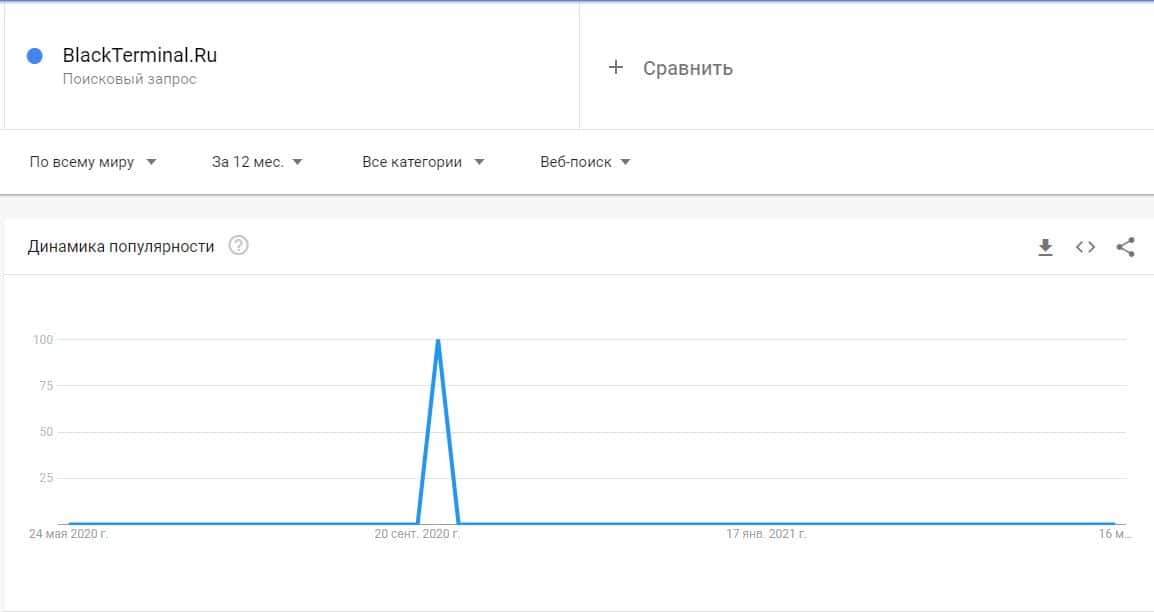Click the 17 янв. 2021 г. axis label
This screenshot has width=1154, height=612.
pyautogui.click(x=766, y=535)
